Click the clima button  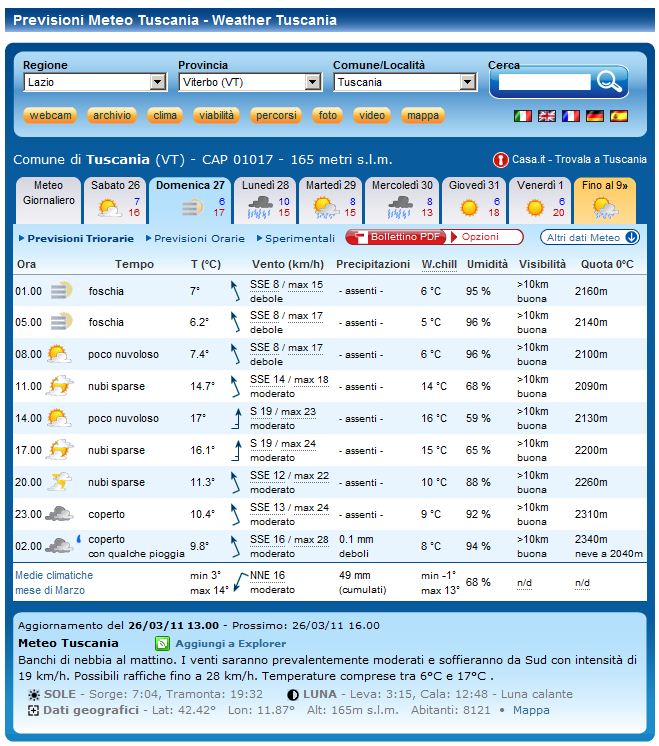165,116
